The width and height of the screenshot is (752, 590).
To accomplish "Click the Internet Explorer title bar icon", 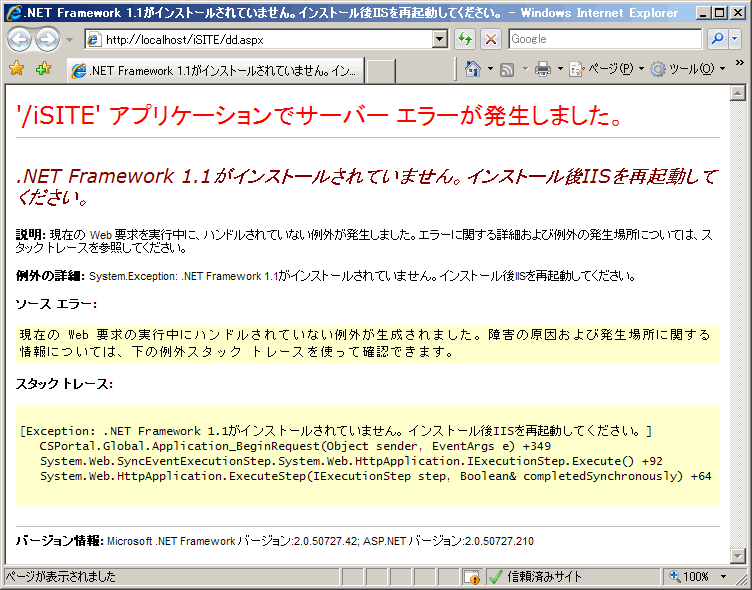I will (14, 12).
